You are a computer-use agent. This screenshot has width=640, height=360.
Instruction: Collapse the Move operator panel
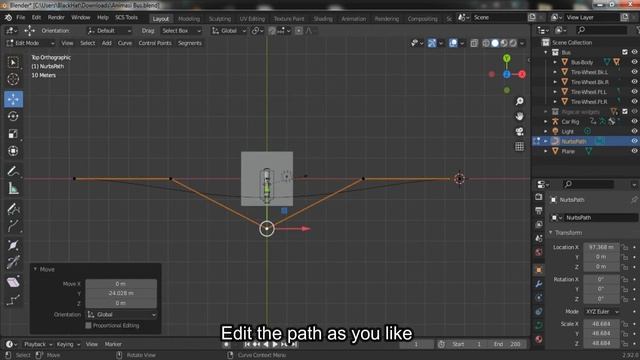pyautogui.click(x=35, y=269)
